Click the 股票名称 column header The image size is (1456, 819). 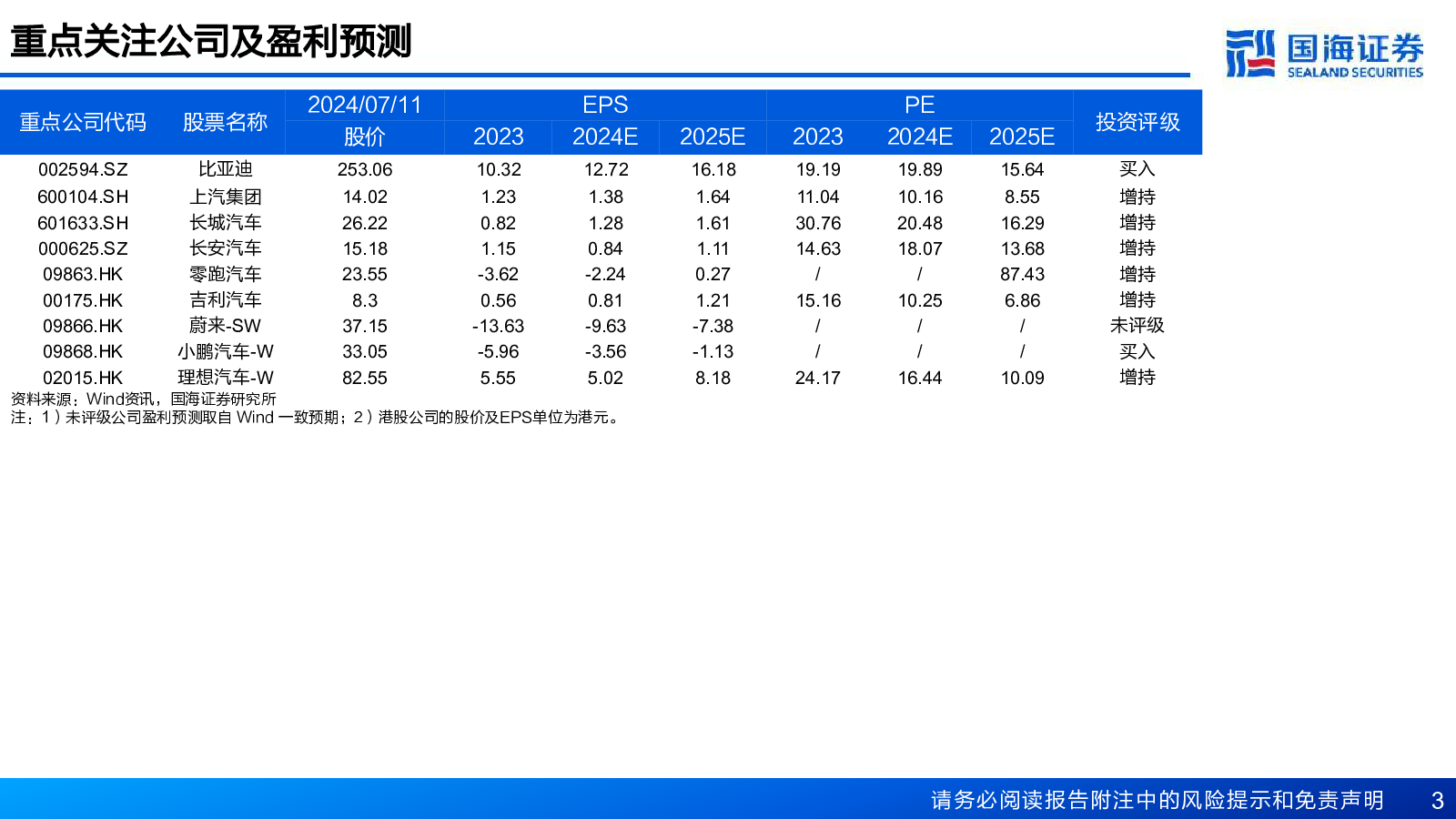point(225,122)
